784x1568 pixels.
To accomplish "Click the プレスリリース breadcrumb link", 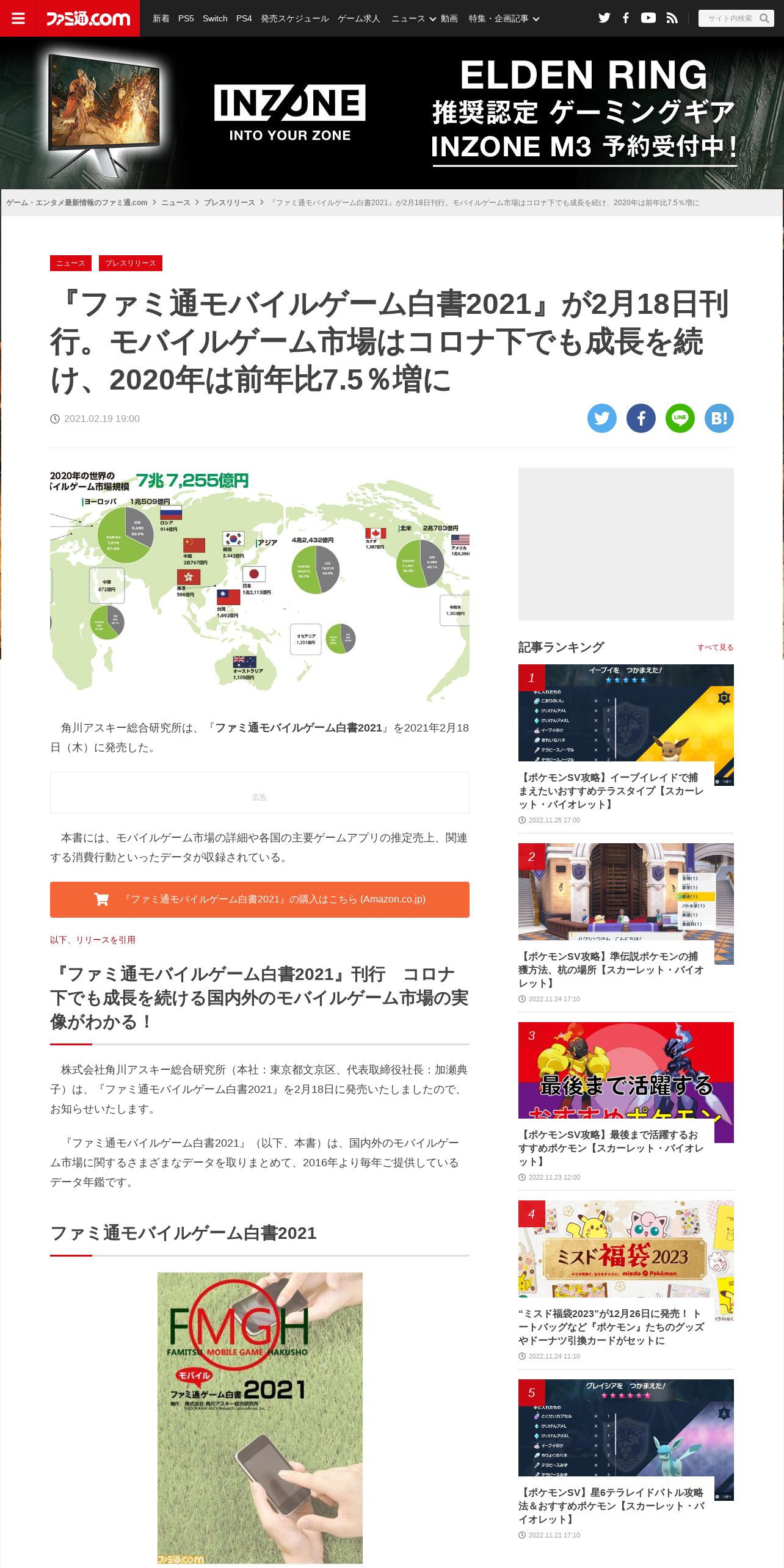I will 230,203.
